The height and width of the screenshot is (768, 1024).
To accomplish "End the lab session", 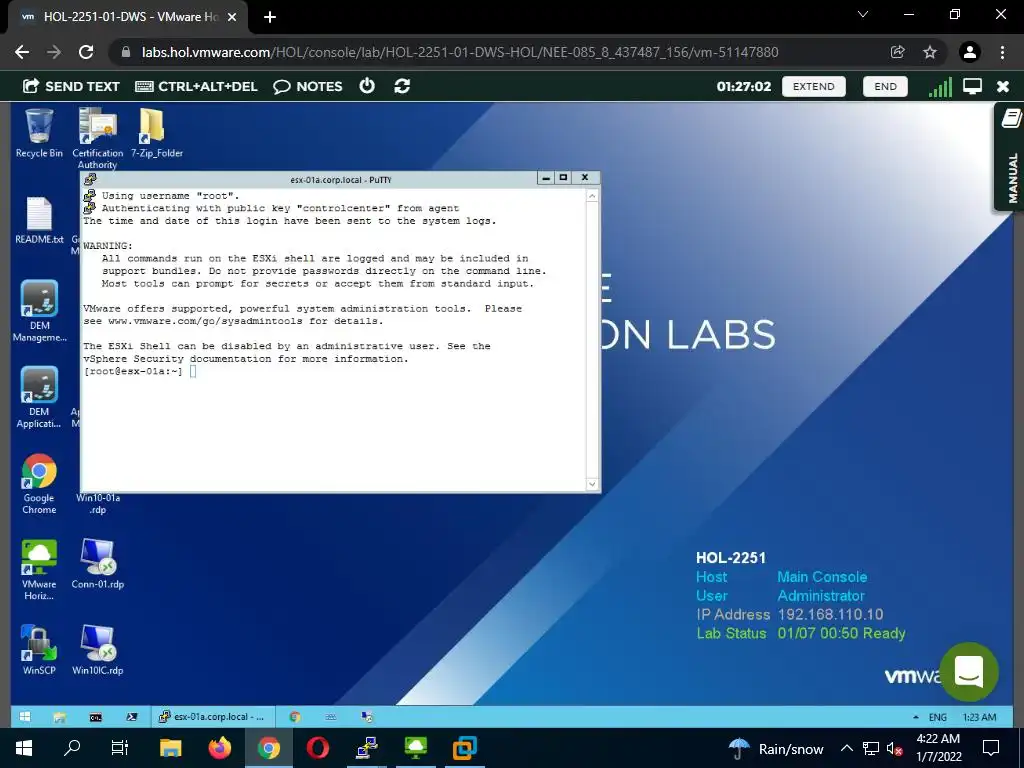I will pos(885,86).
